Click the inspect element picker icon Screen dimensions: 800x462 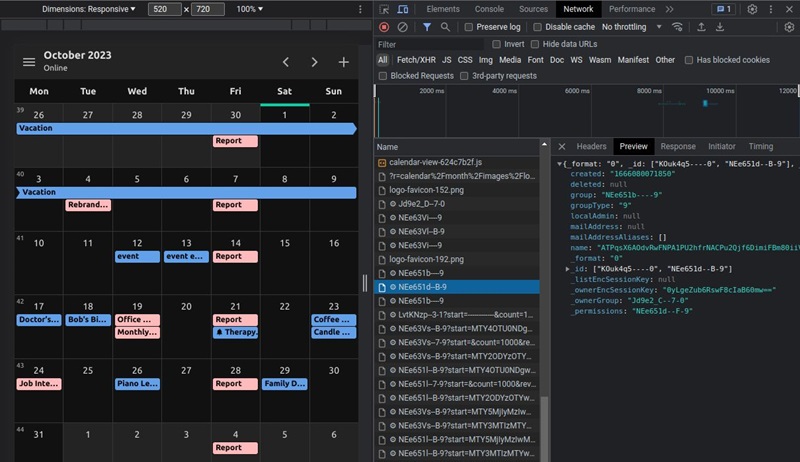point(384,9)
